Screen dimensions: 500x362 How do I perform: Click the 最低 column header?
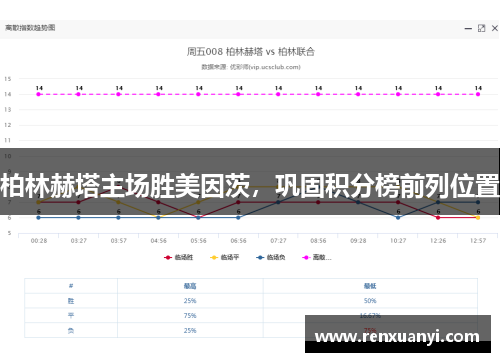[370, 286]
